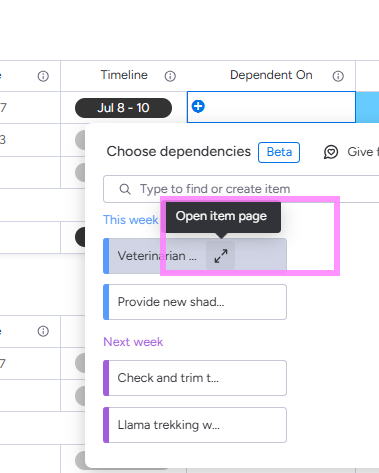This screenshot has height=473, width=379.
Task: Click the heart speech-bubble feedback icon
Action: tap(331, 152)
